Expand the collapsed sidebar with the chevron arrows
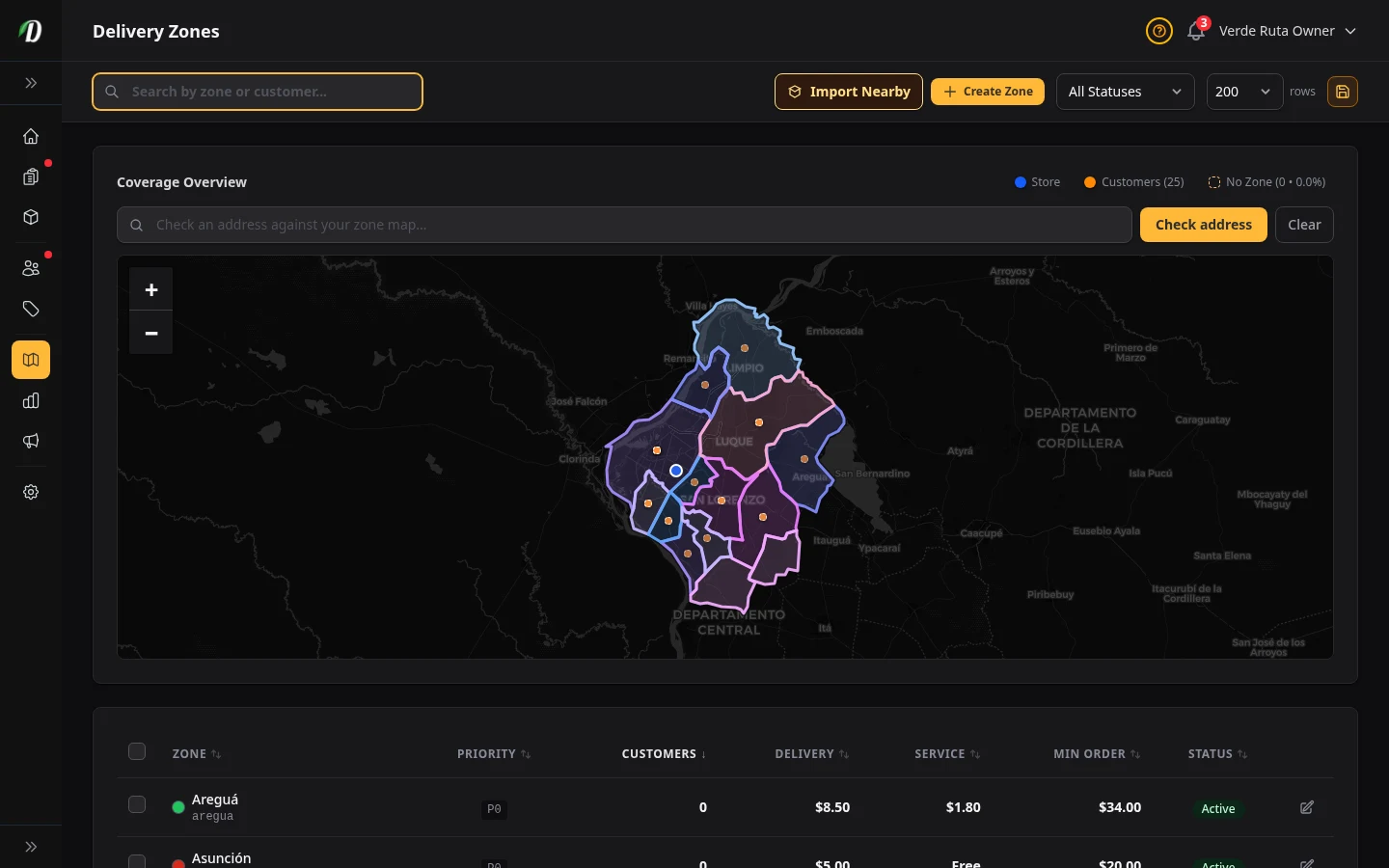Image resolution: width=1389 pixels, height=868 pixels. [x=31, y=83]
